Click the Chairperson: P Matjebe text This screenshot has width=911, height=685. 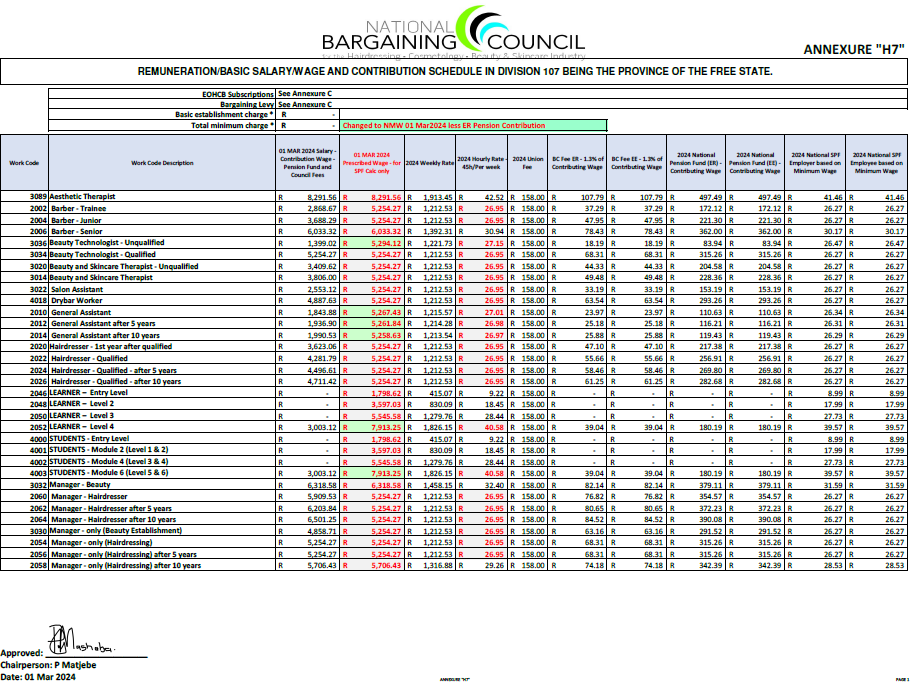point(48,665)
